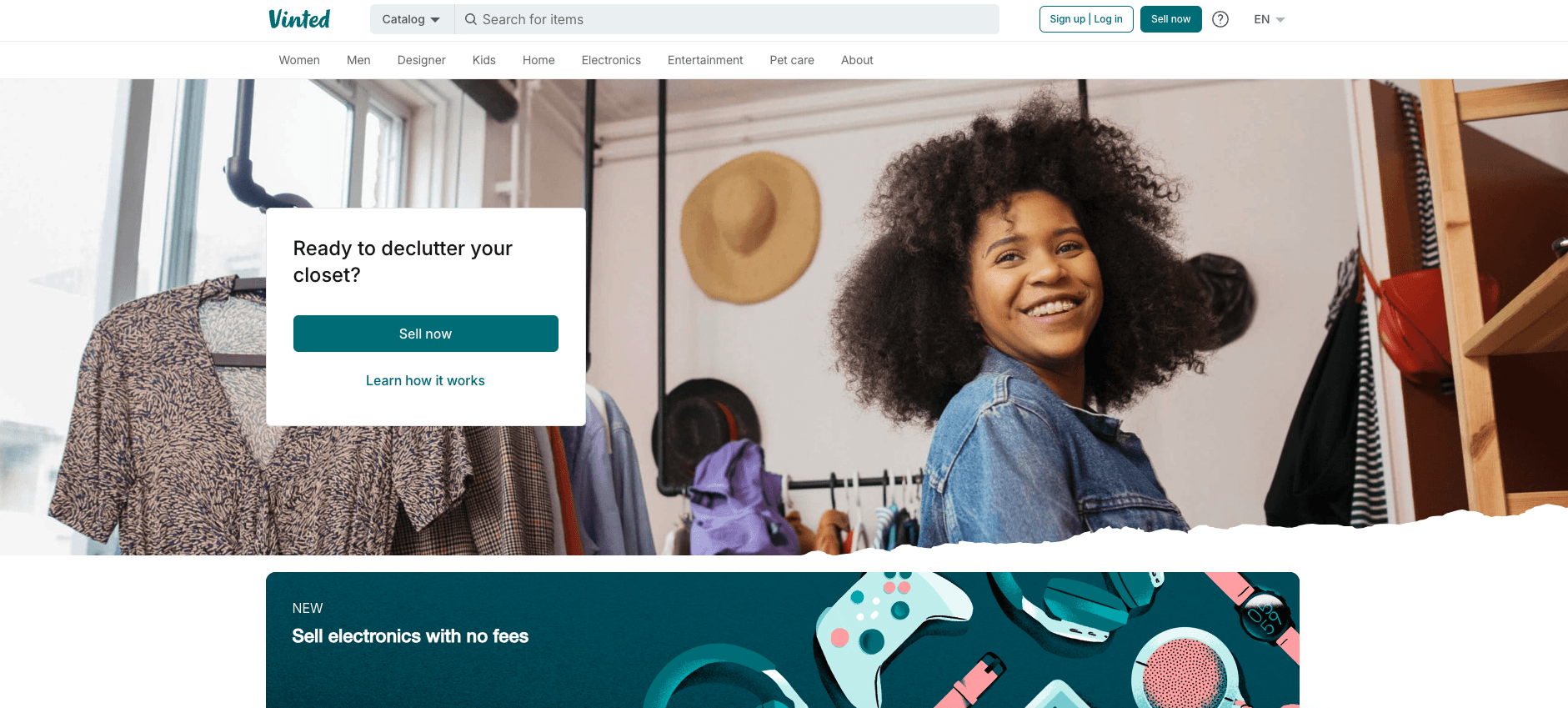
Task: Follow the Learn how it works link
Action: pyautogui.click(x=425, y=380)
